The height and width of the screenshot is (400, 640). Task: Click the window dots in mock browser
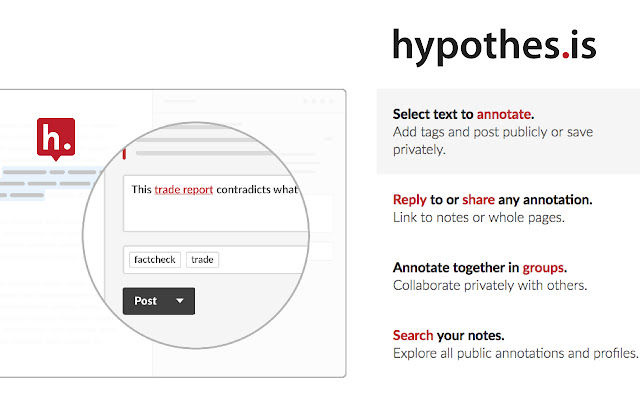point(320,101)
